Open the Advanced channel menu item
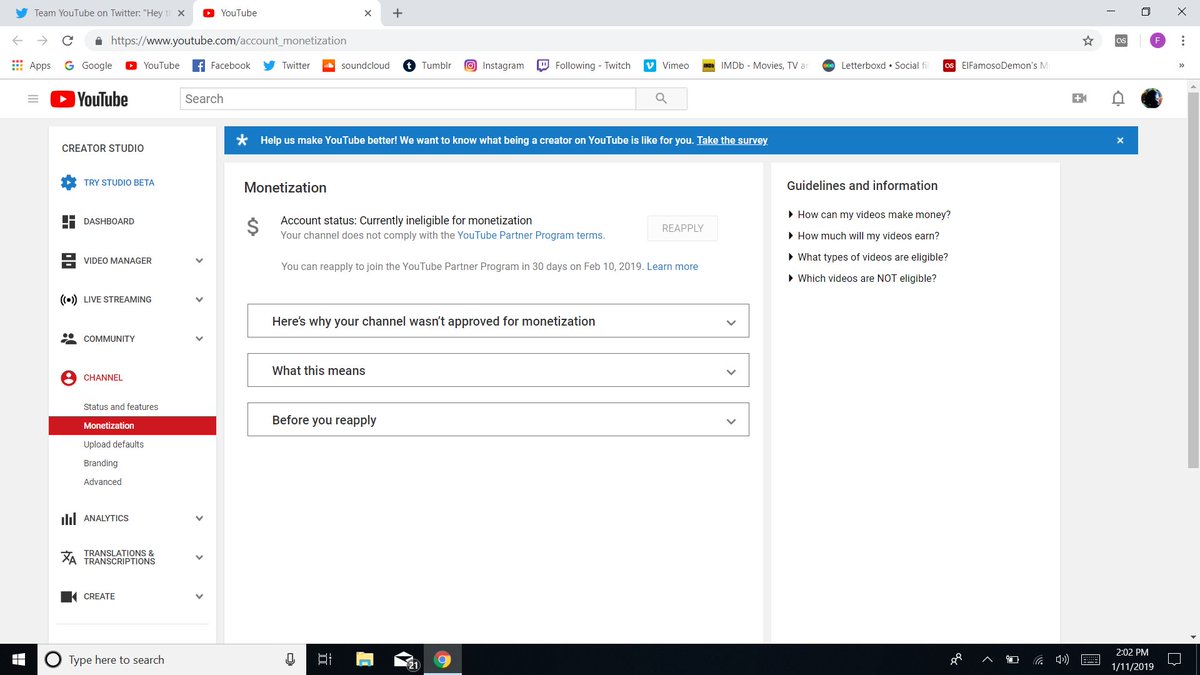The image size is (1200, 675). tap(103, 482)
